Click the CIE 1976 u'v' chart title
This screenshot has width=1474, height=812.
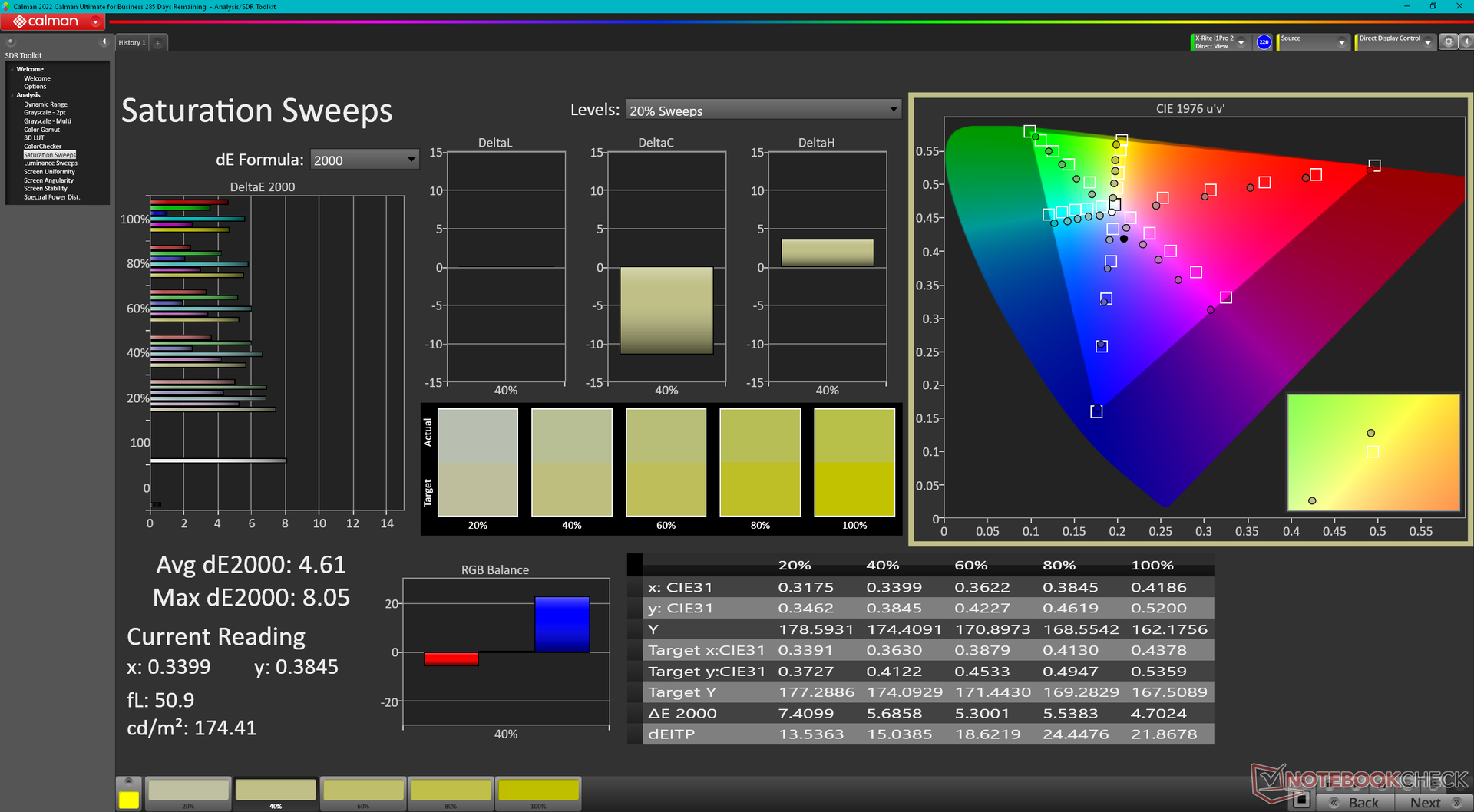(x=1190, y=109)
